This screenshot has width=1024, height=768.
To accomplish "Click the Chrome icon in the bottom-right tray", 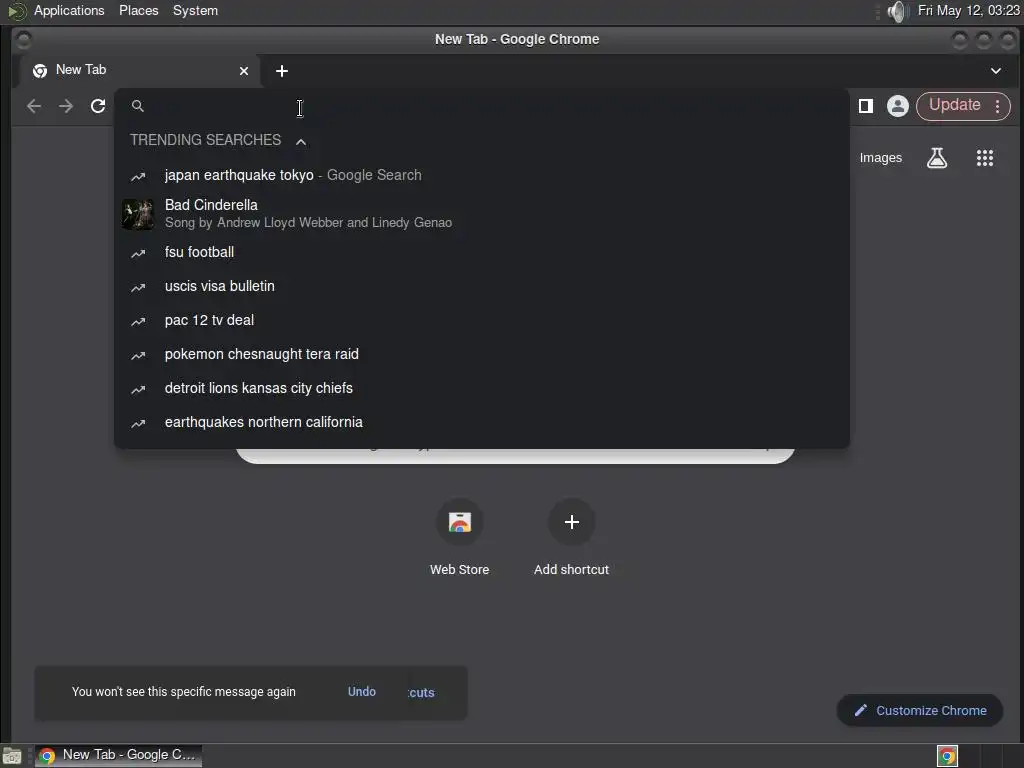I will click(947, 756).
